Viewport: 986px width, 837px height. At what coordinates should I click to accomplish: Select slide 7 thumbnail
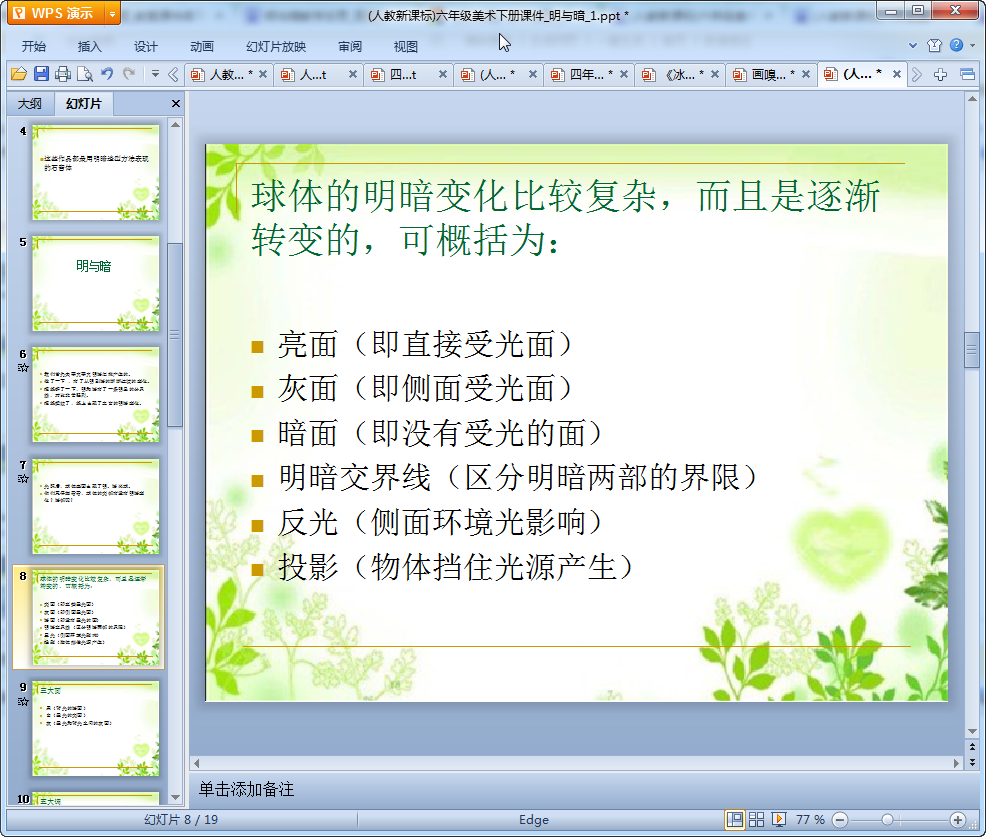pos(96,506)
